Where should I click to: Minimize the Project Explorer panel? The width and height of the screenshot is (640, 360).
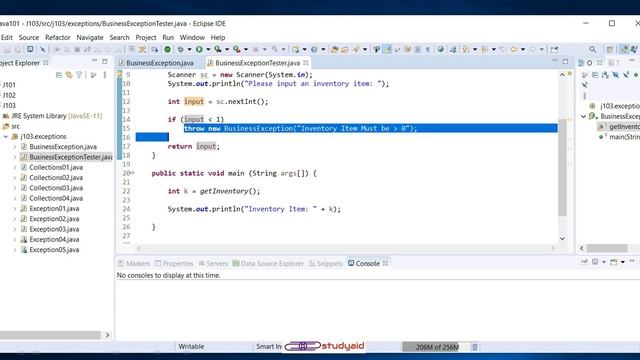94,61
